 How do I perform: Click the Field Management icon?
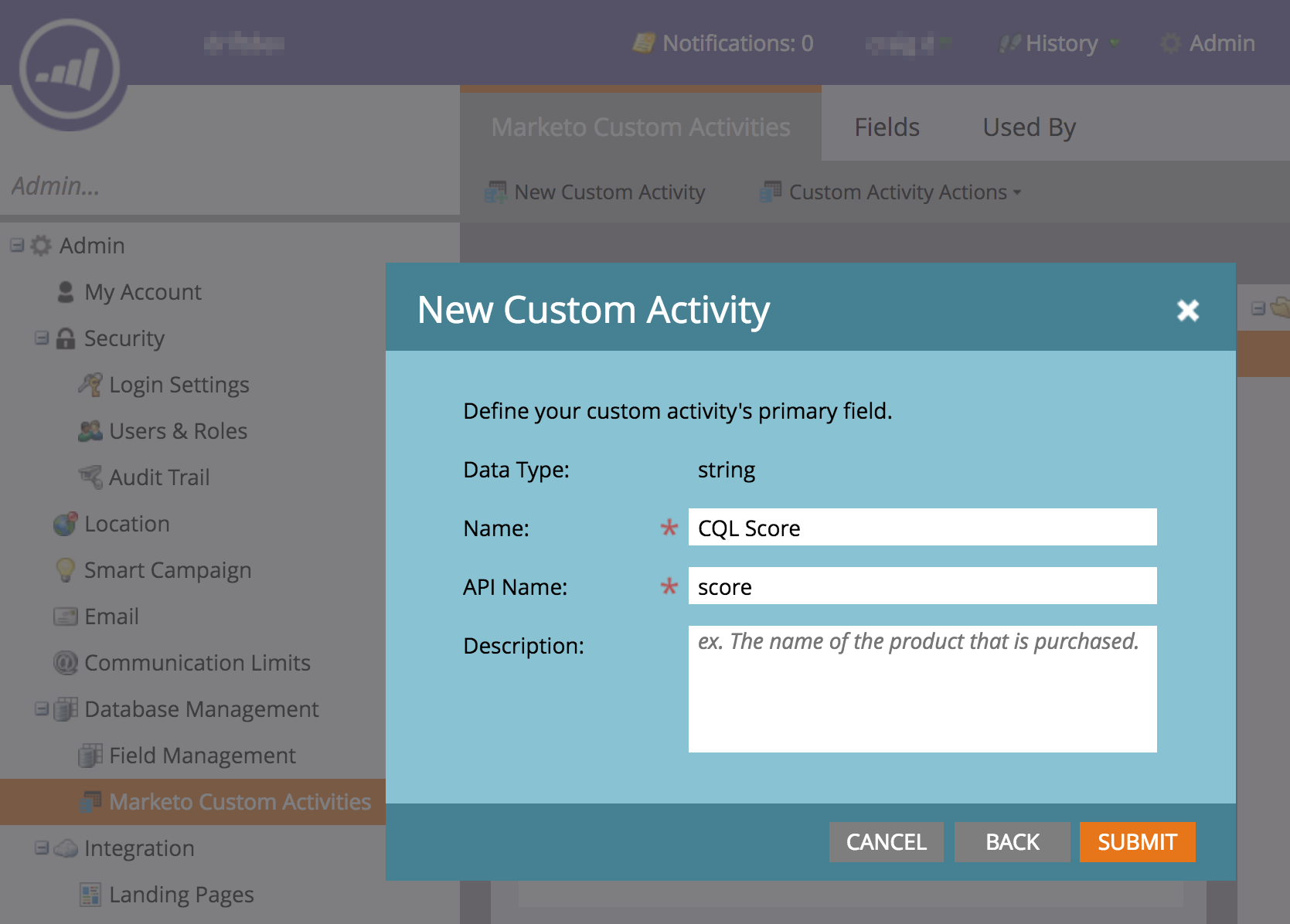pos(90,756)
